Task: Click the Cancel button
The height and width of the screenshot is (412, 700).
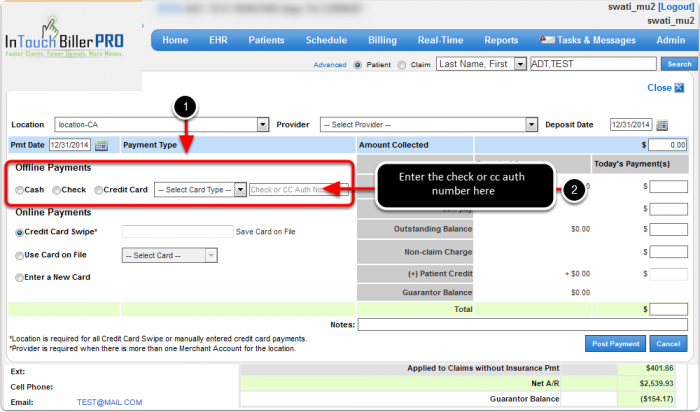Action: (x=666, y=344)
